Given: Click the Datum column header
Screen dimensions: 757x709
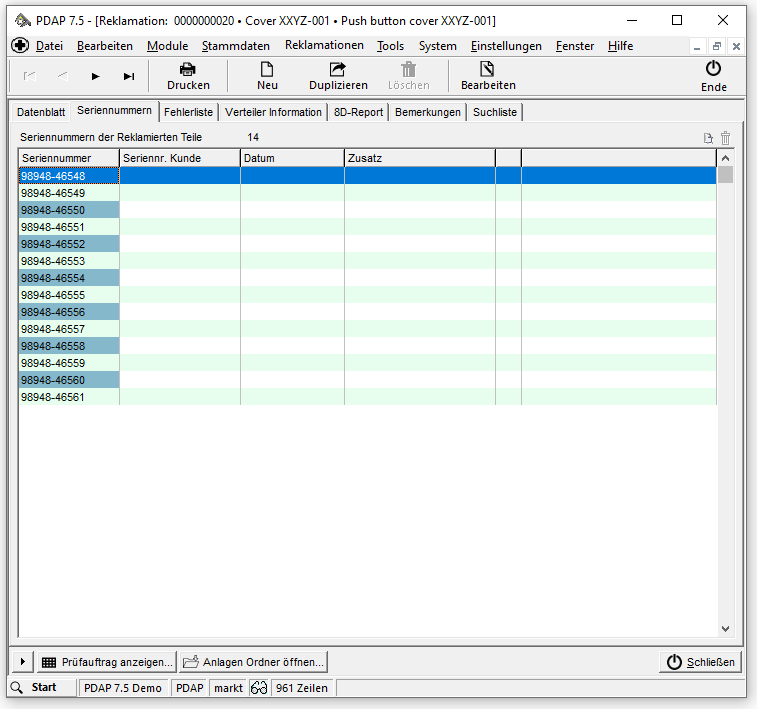Looking at the screenshot, I should click(293, 158).
